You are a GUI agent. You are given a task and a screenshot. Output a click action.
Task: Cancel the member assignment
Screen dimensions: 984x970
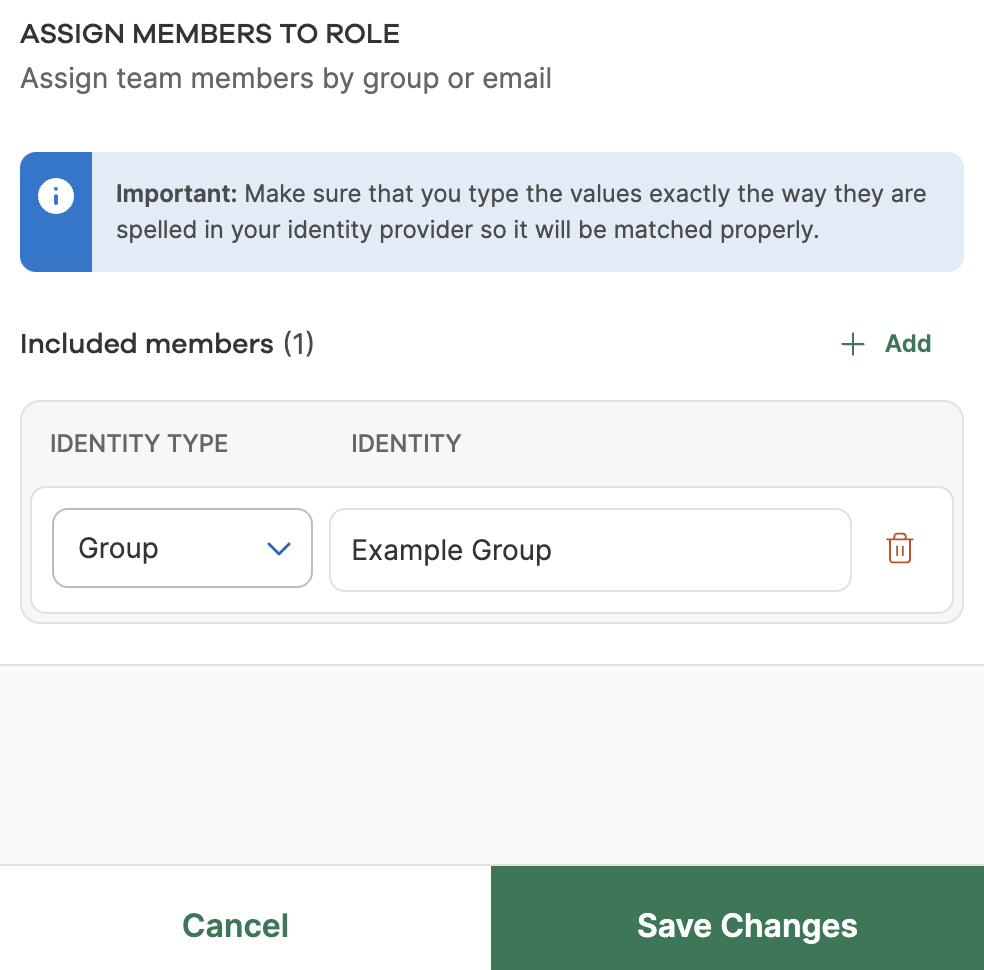tap(235, 925)
